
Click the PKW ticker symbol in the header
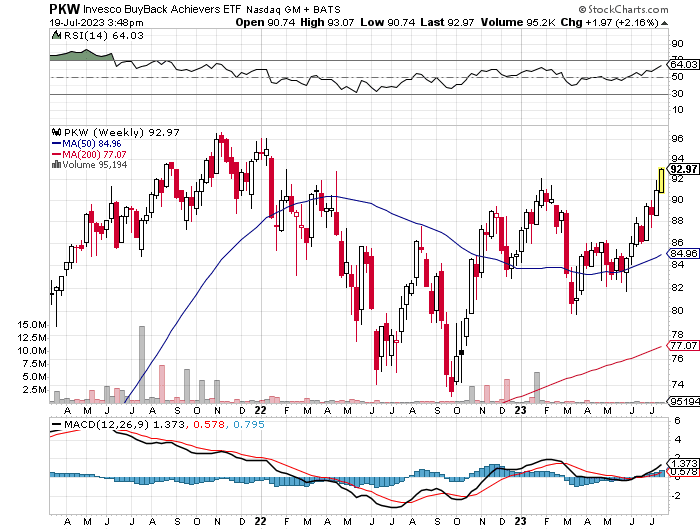point(64,8)
